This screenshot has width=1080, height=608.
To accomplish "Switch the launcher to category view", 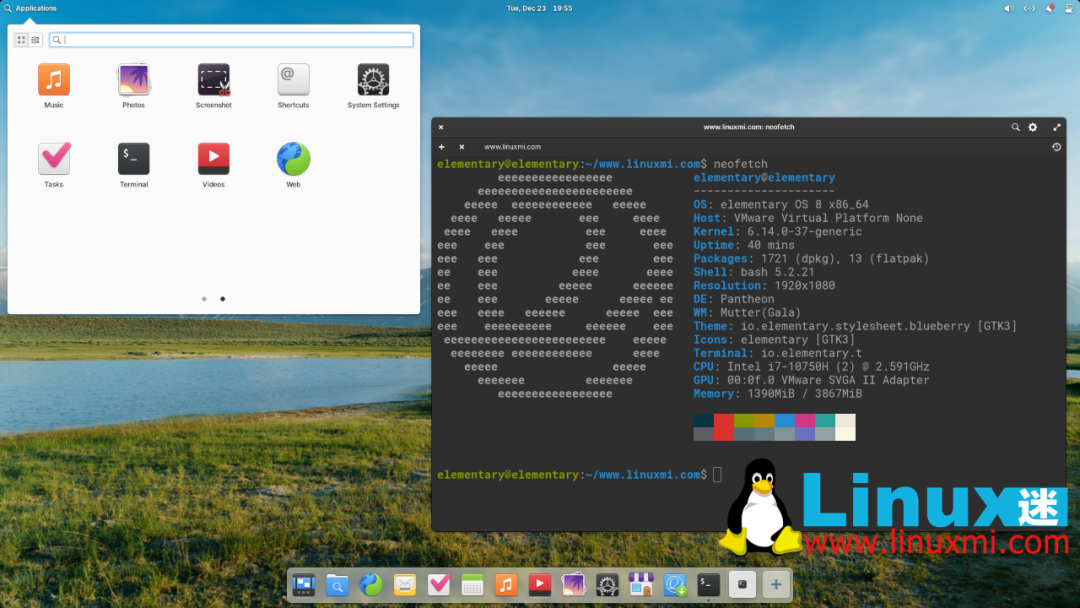I will point(36,39).
